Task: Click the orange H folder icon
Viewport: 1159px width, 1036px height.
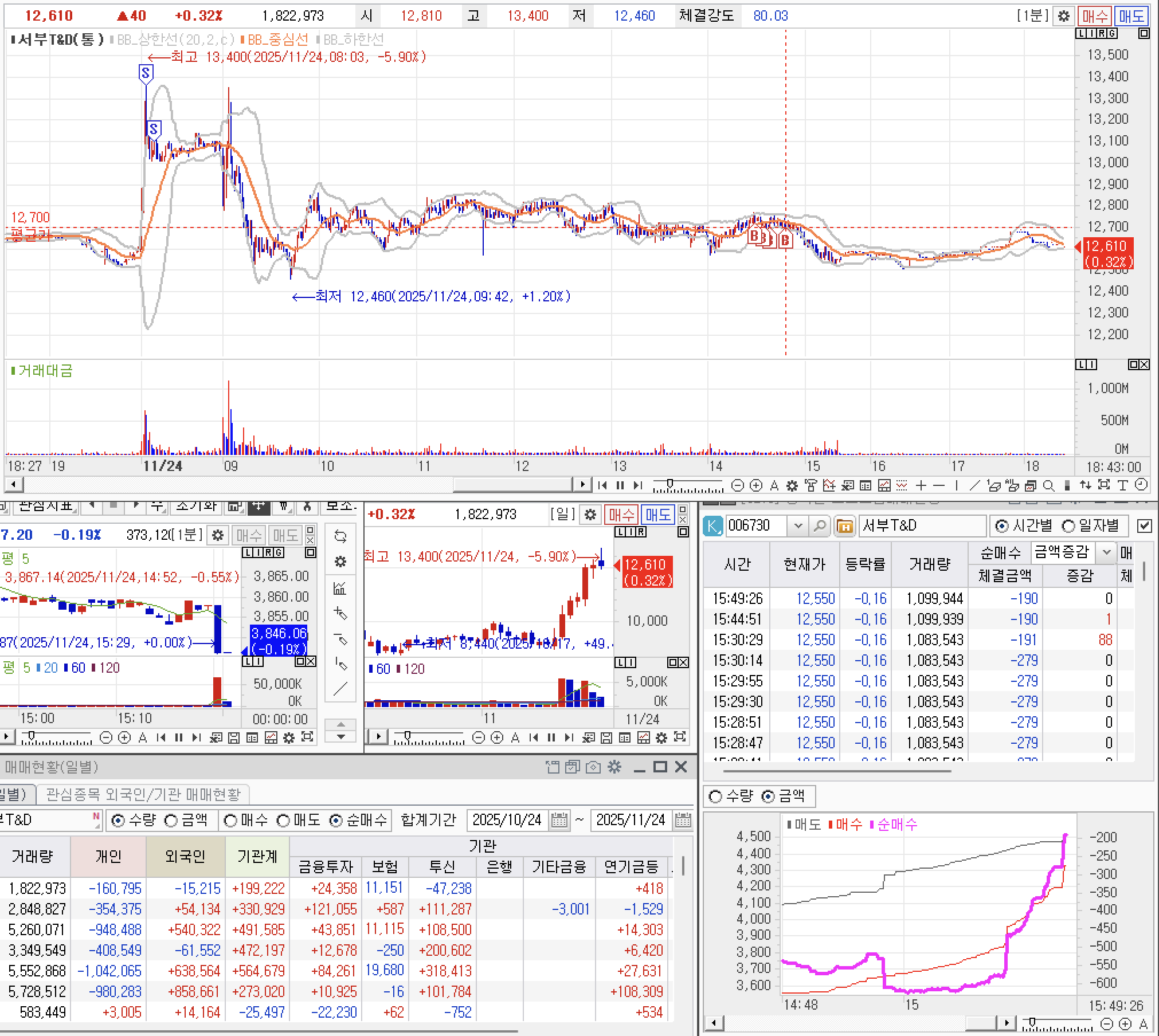Action: [845, 525]
